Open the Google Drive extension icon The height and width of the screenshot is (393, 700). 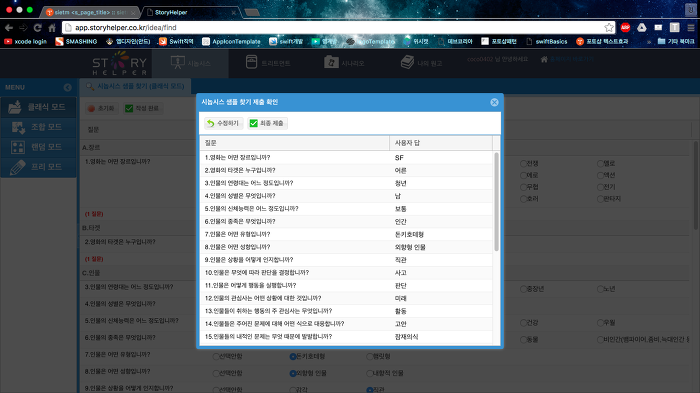tap(642, 28)
